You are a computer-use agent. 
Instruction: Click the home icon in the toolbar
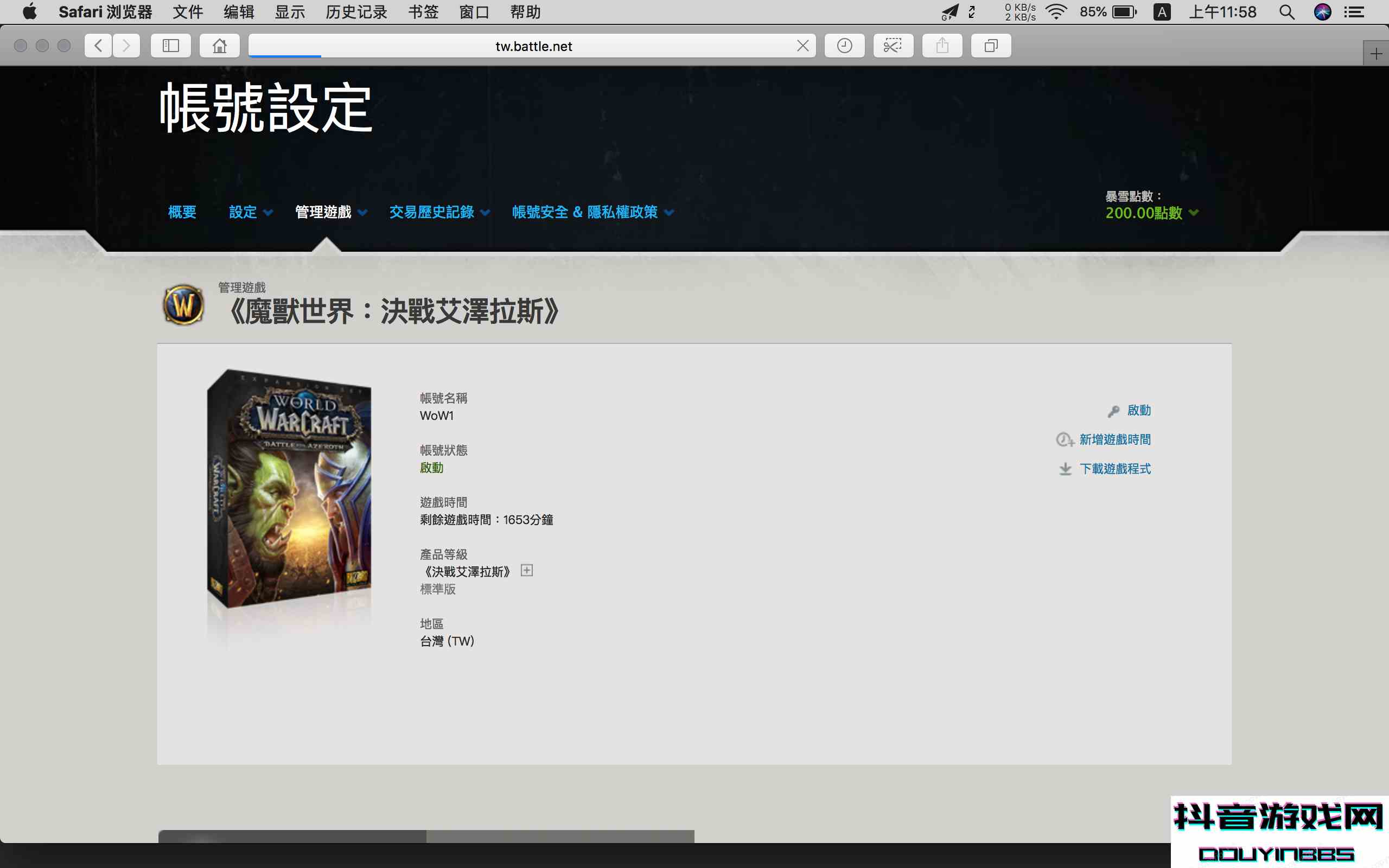[219, 46]
